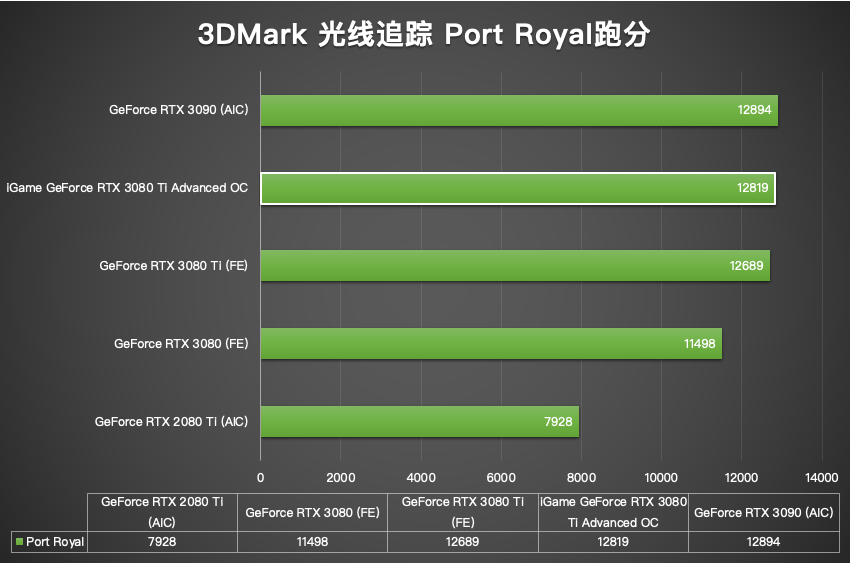Click the 7928 bar data label
This screenshot has width=850, height=563.
coord(558,422)
